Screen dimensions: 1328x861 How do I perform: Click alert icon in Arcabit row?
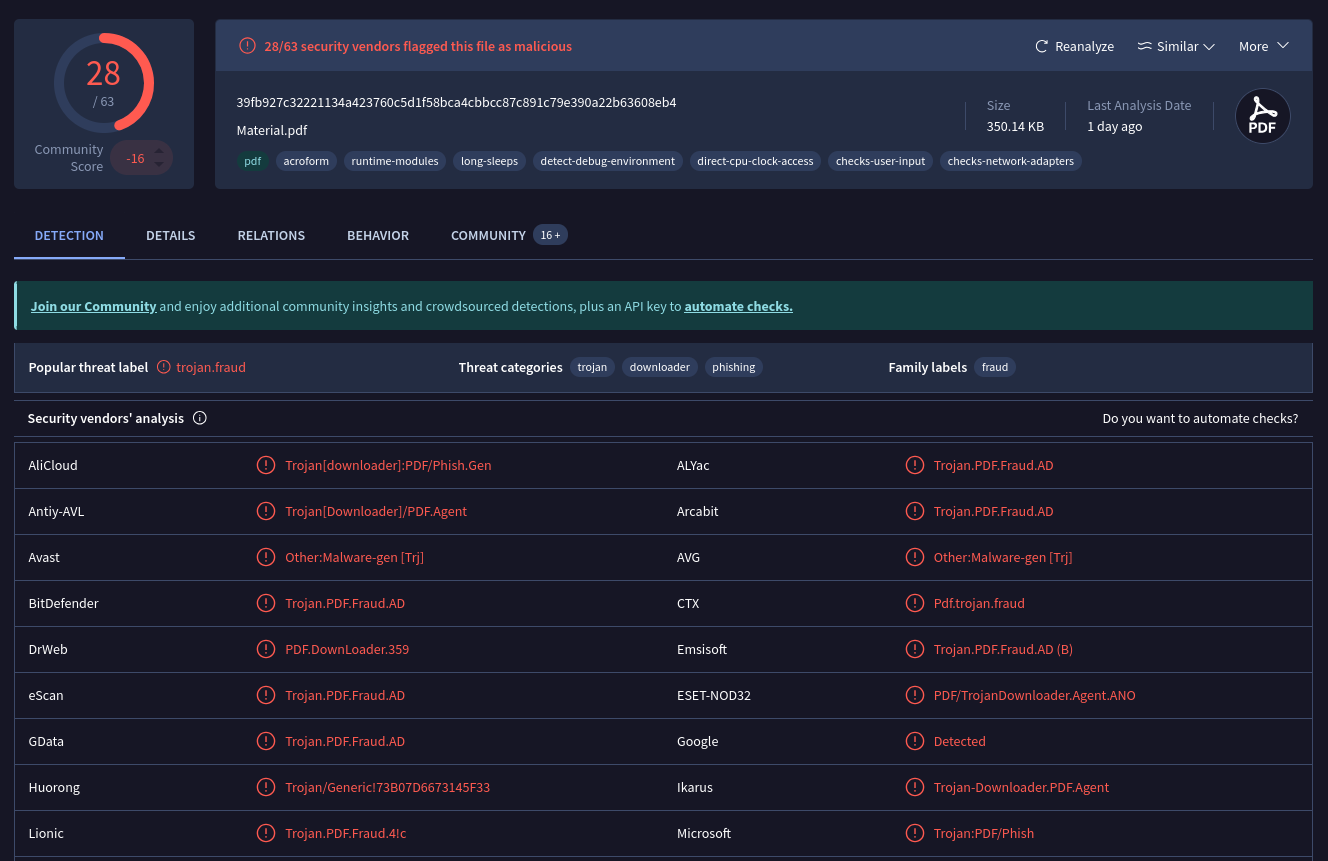click(915, 511)
